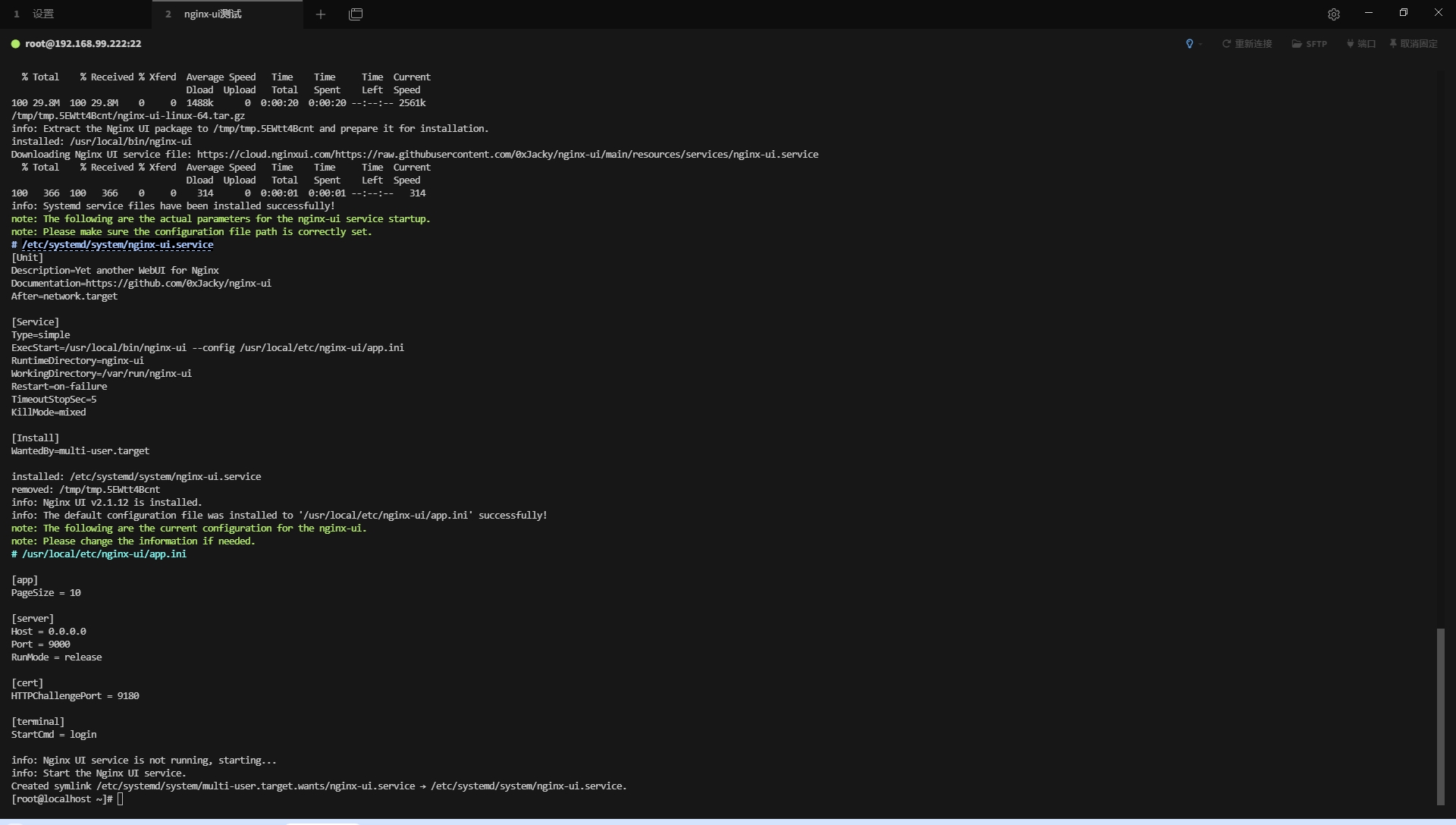Click the 'Port = 9000' line

40,645
